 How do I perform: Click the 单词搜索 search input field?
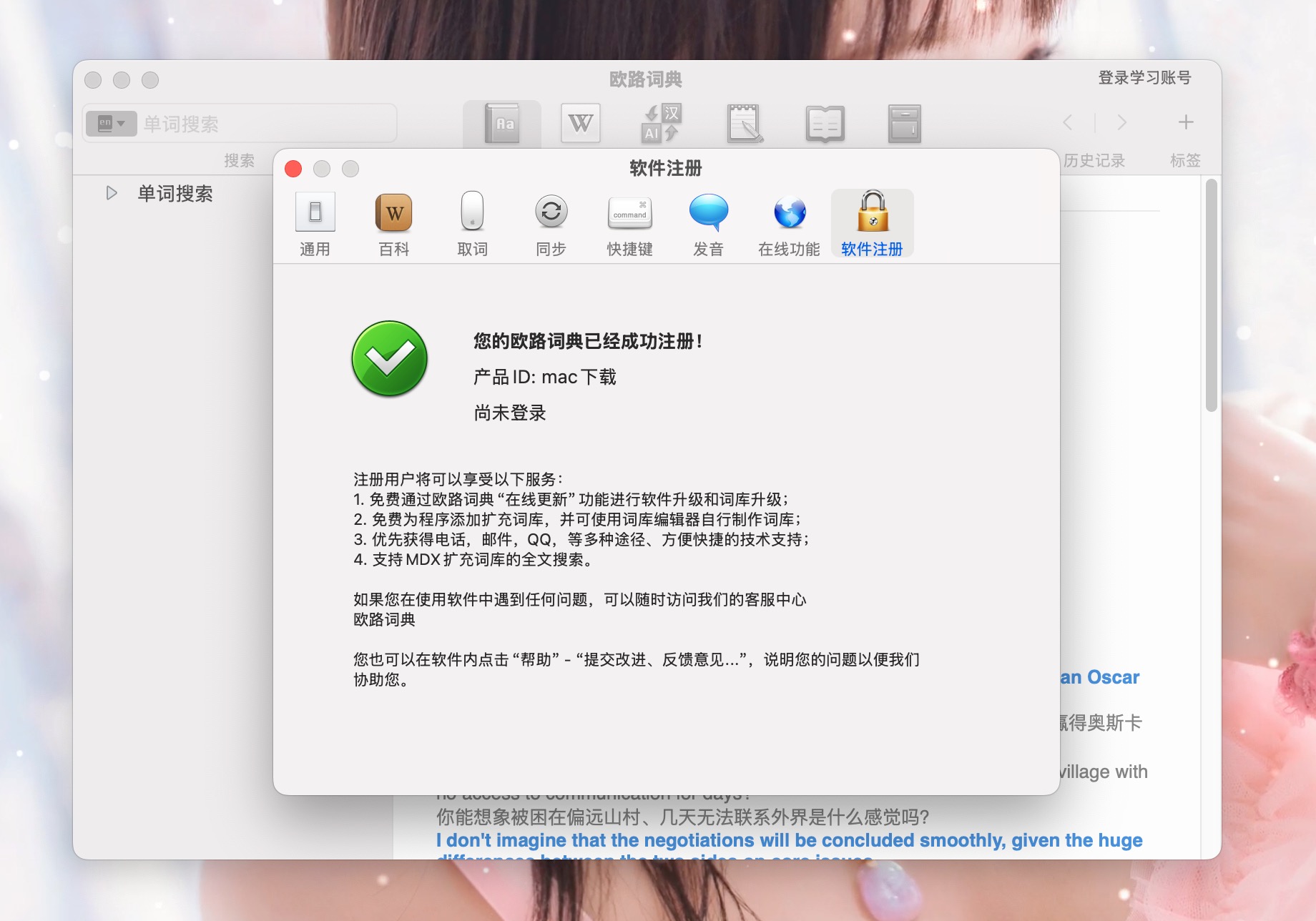click(x=265, y=124)
